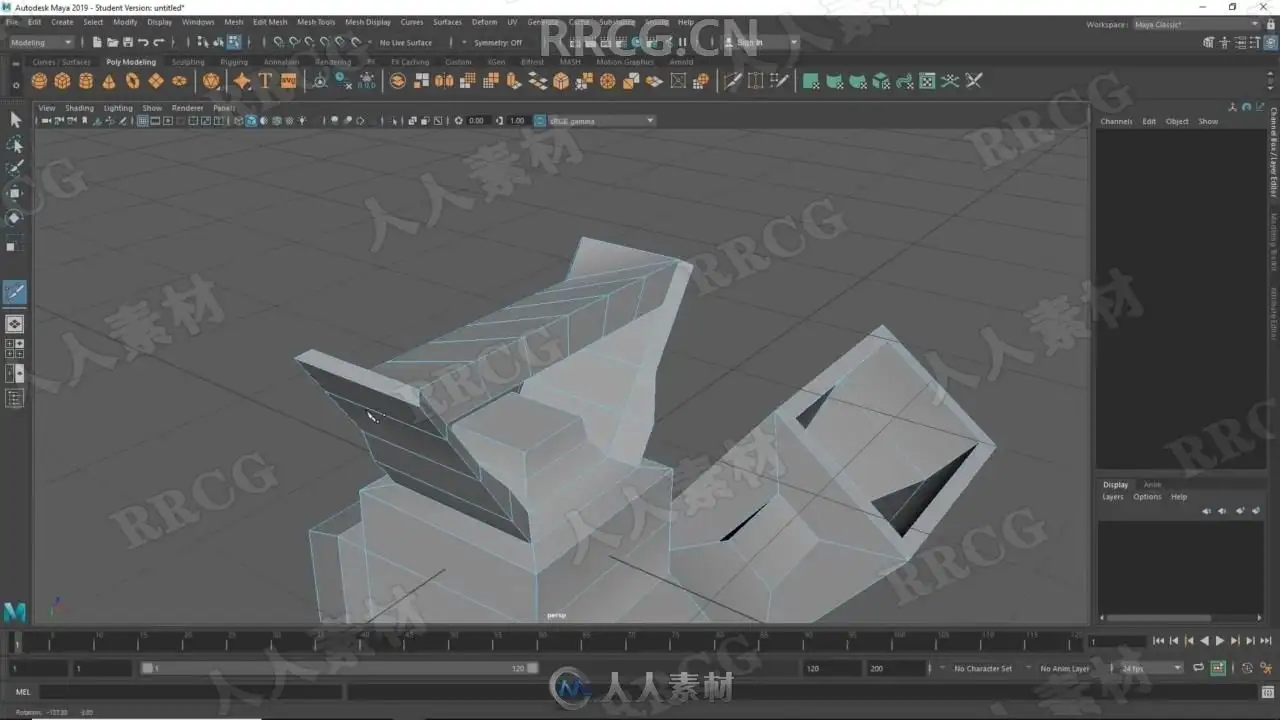Screen dimensions: 1280x720
Task: Open the No Character Set dropdown
Action: [x=983, y=668]
